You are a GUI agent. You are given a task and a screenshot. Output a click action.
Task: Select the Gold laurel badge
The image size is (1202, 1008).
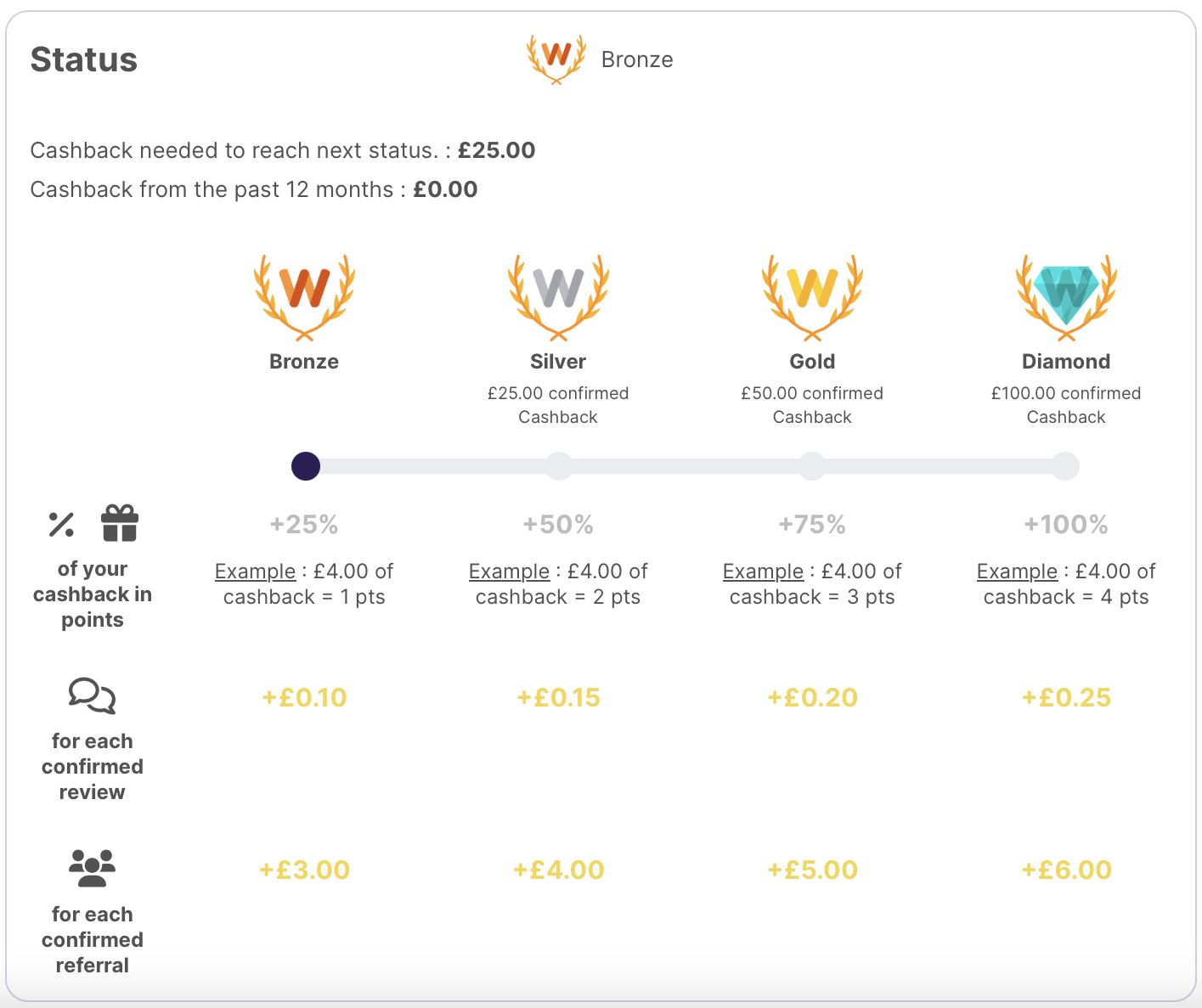[812, 297]
